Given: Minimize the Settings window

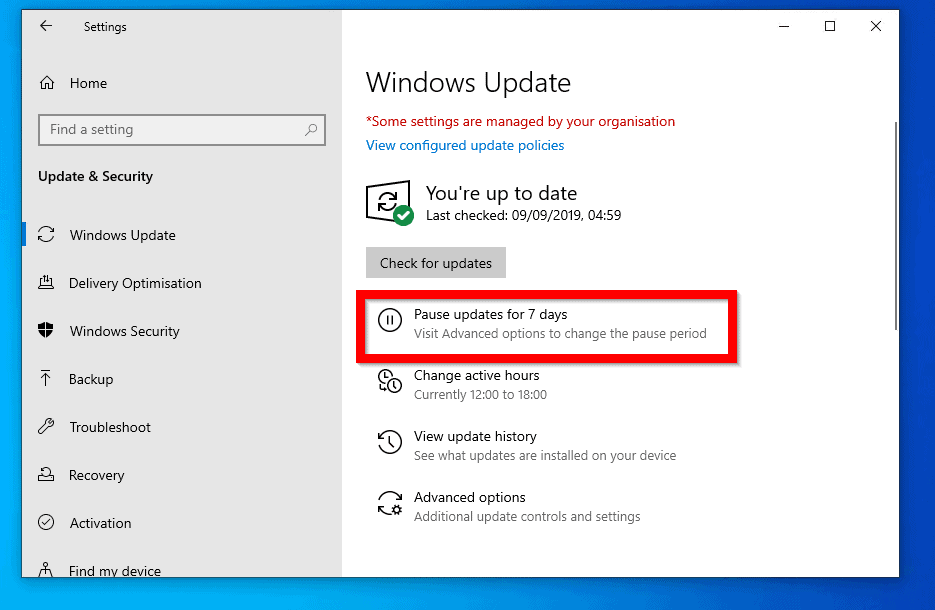Looking at the screenshot, I should (x=784, y=26).
